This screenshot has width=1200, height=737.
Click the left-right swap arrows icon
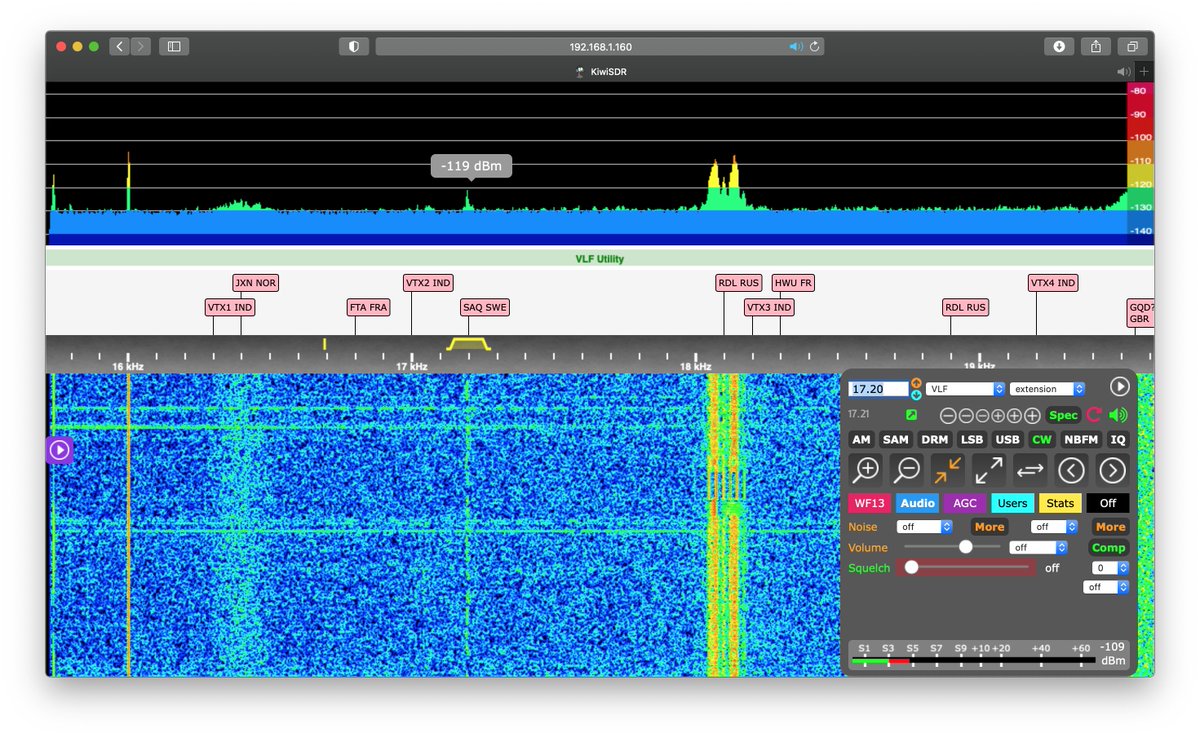[1030, 469]
